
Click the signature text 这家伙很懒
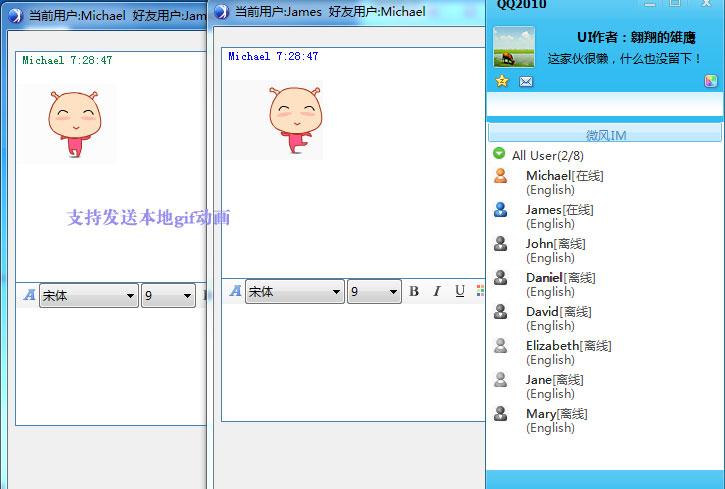point(624,59)
